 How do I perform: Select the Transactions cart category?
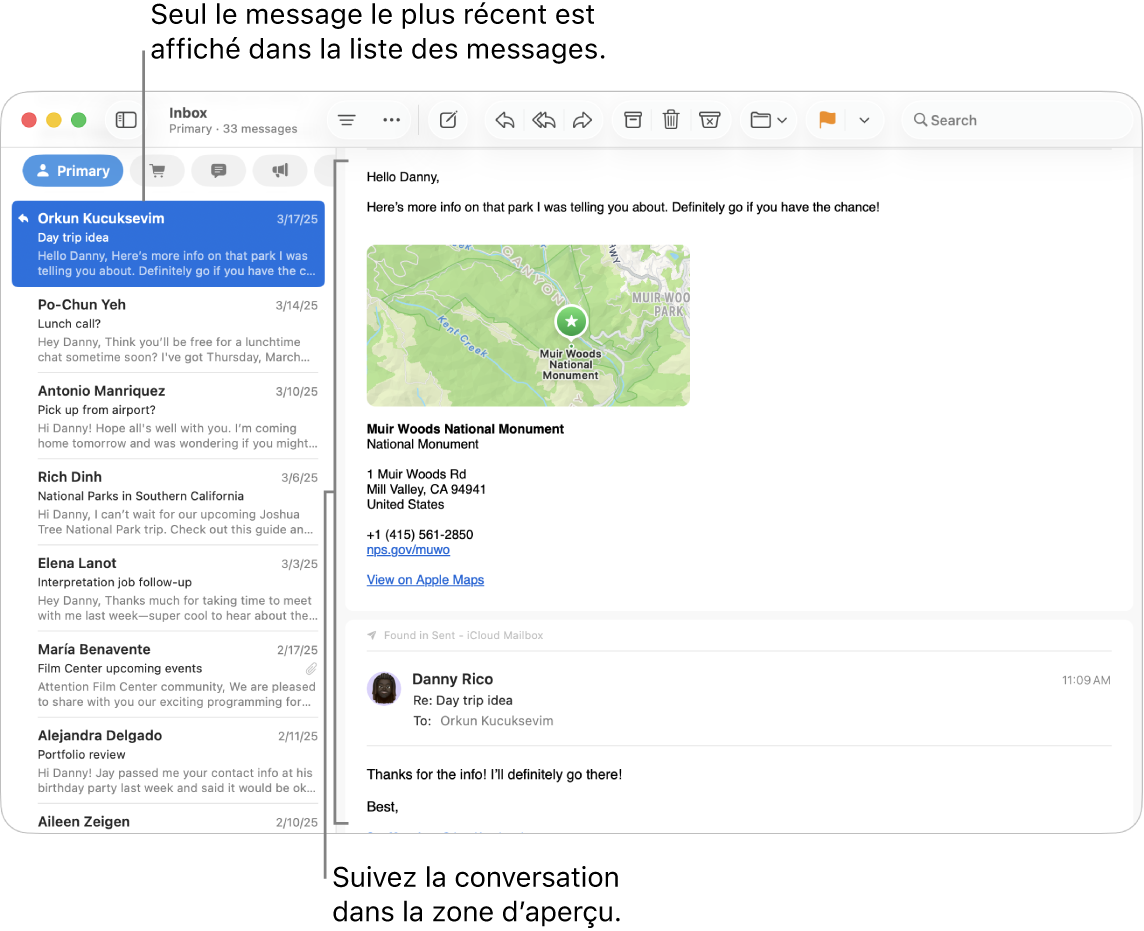coord(157,170)
